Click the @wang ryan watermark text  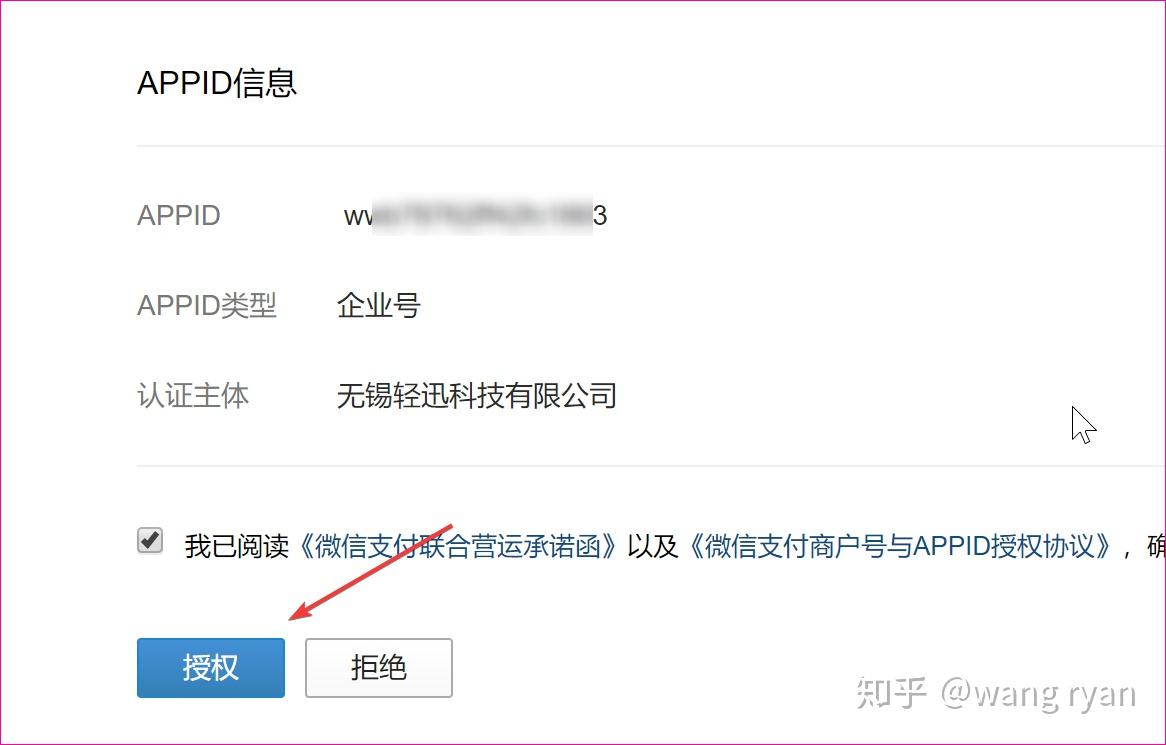(1039, 694)
